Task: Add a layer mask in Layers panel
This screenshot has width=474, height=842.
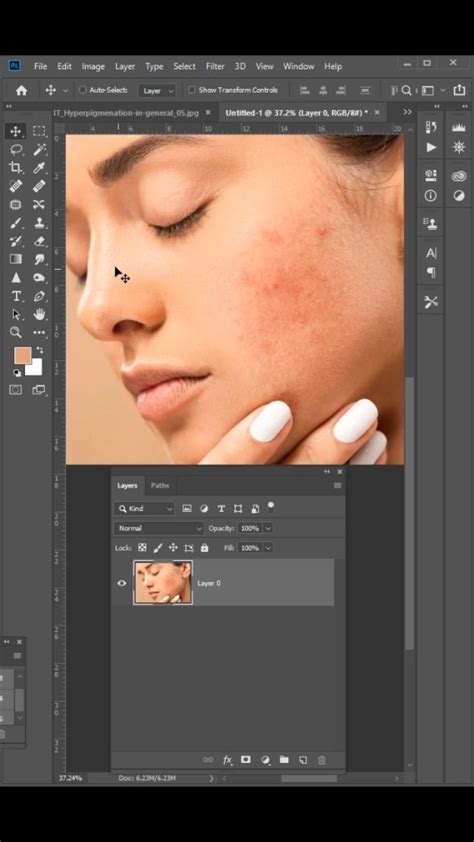Action: coord(246,760)
